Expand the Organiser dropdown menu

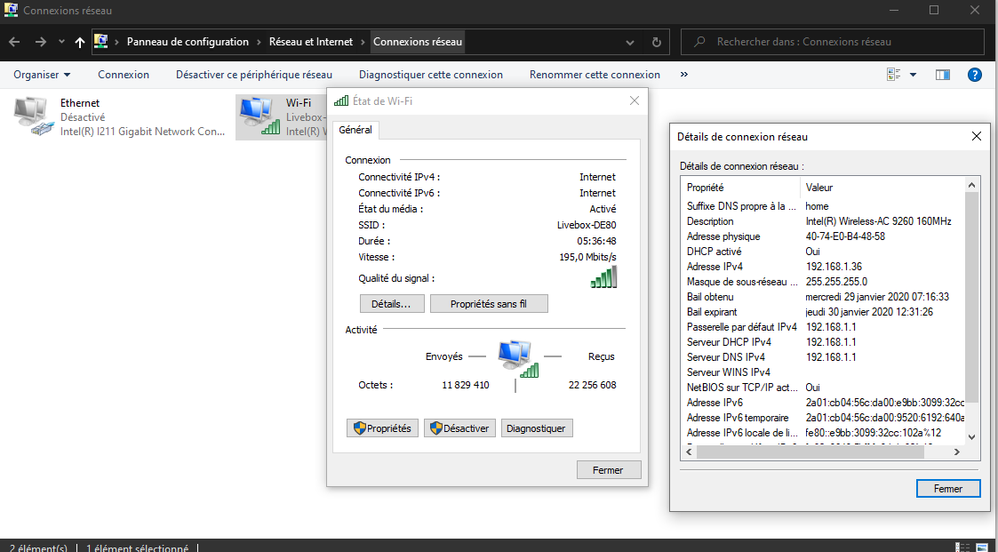pos(42,75)
